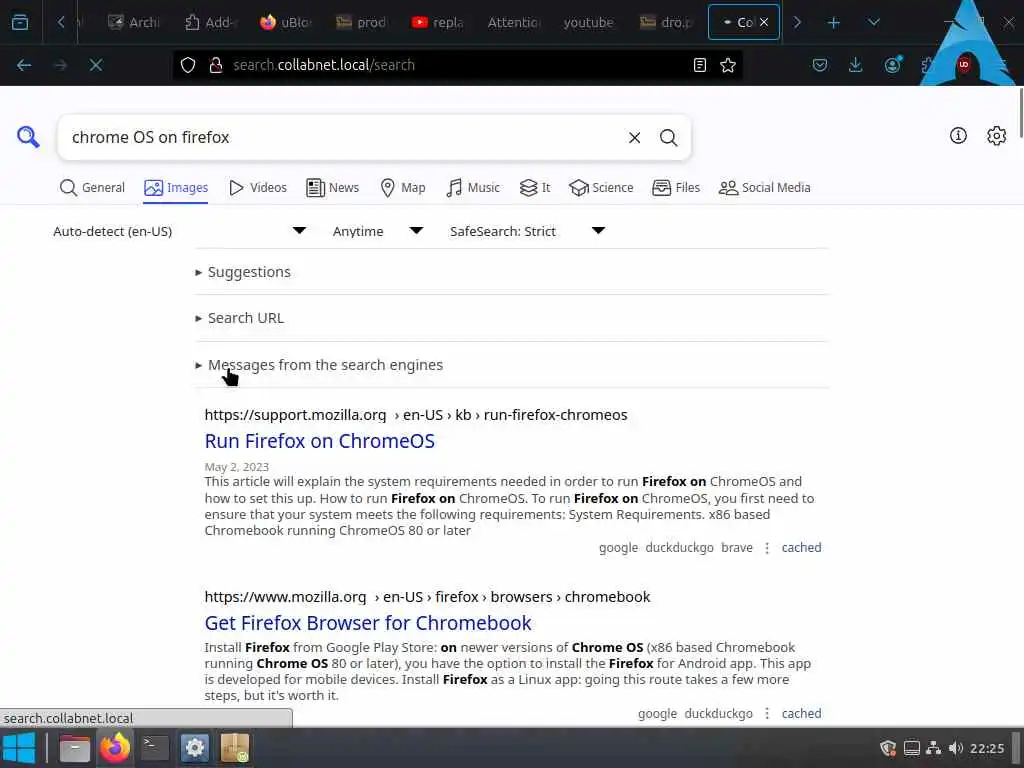Open search preferences gear icon

[996, 136]
